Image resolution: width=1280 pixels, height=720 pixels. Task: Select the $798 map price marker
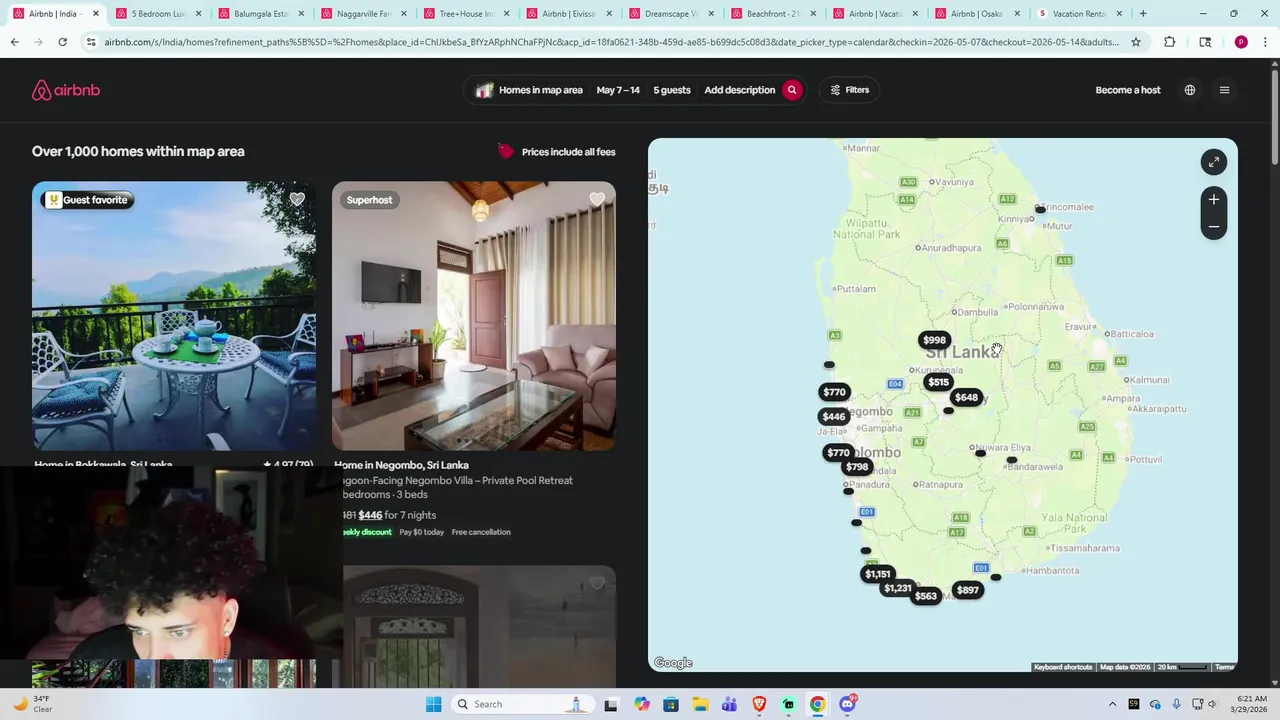(857, 467)
